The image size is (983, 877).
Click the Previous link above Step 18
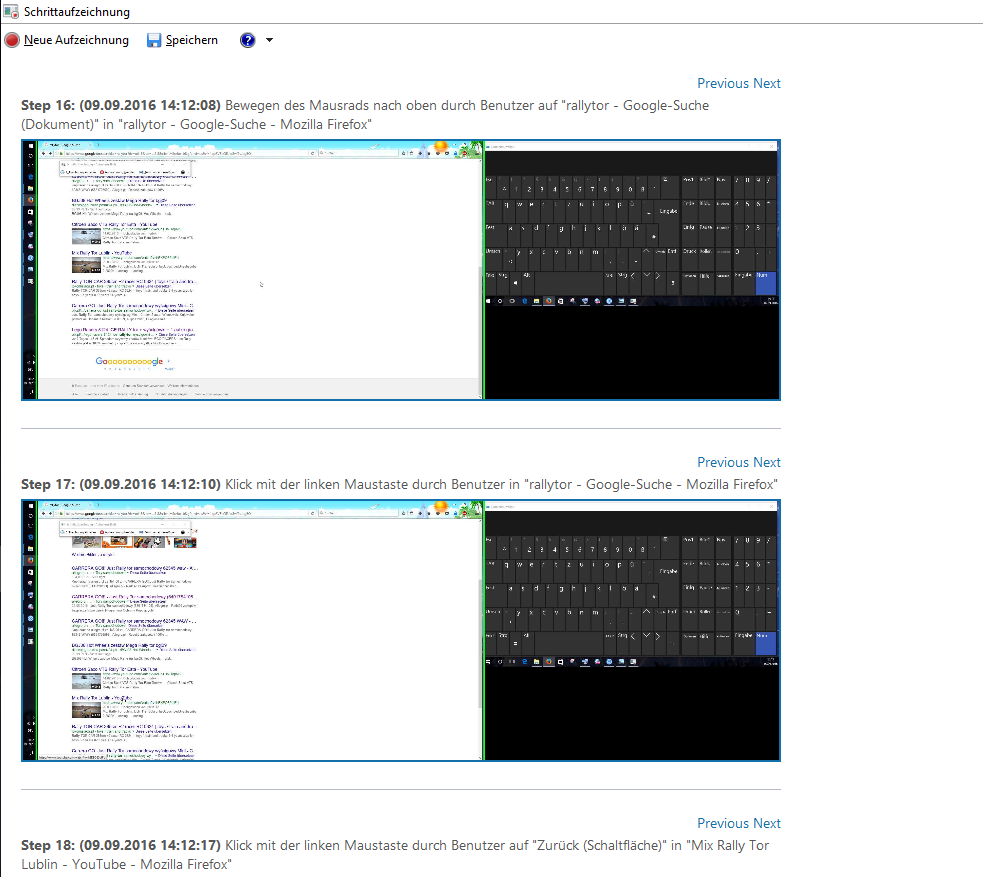tap(722, 823)
